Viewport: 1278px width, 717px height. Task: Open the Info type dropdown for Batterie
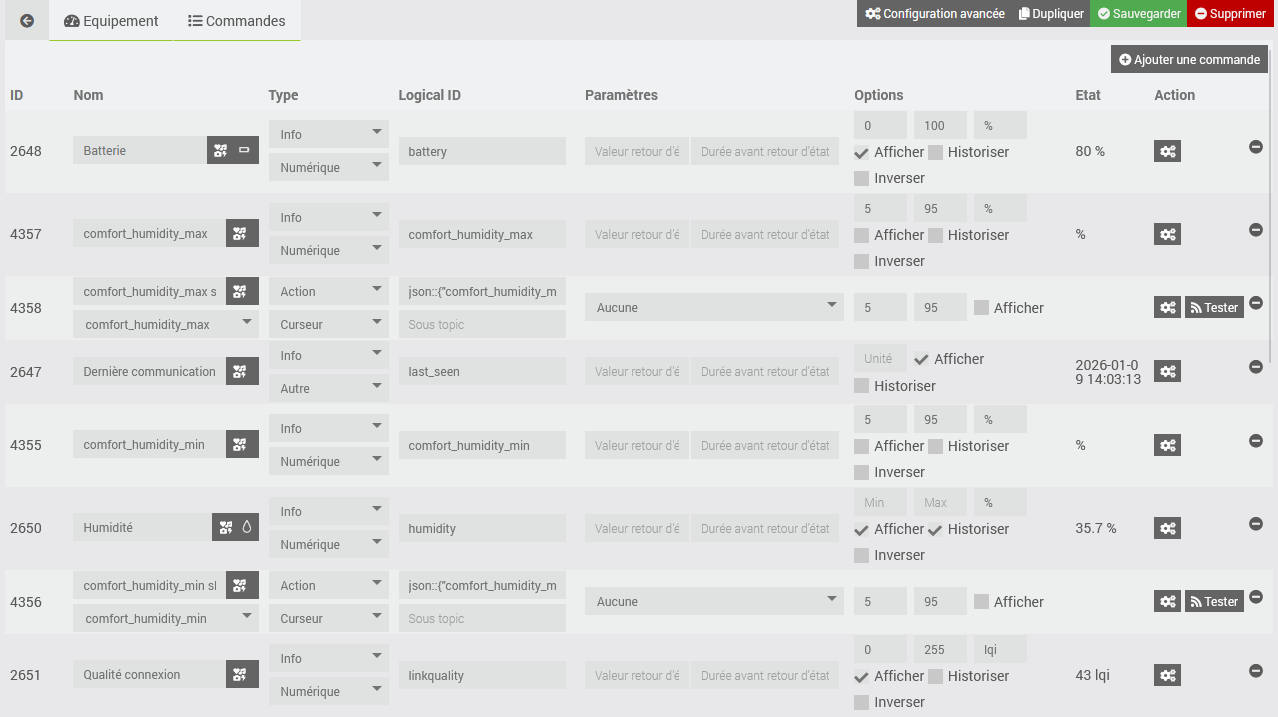click(x=328, y=135)
